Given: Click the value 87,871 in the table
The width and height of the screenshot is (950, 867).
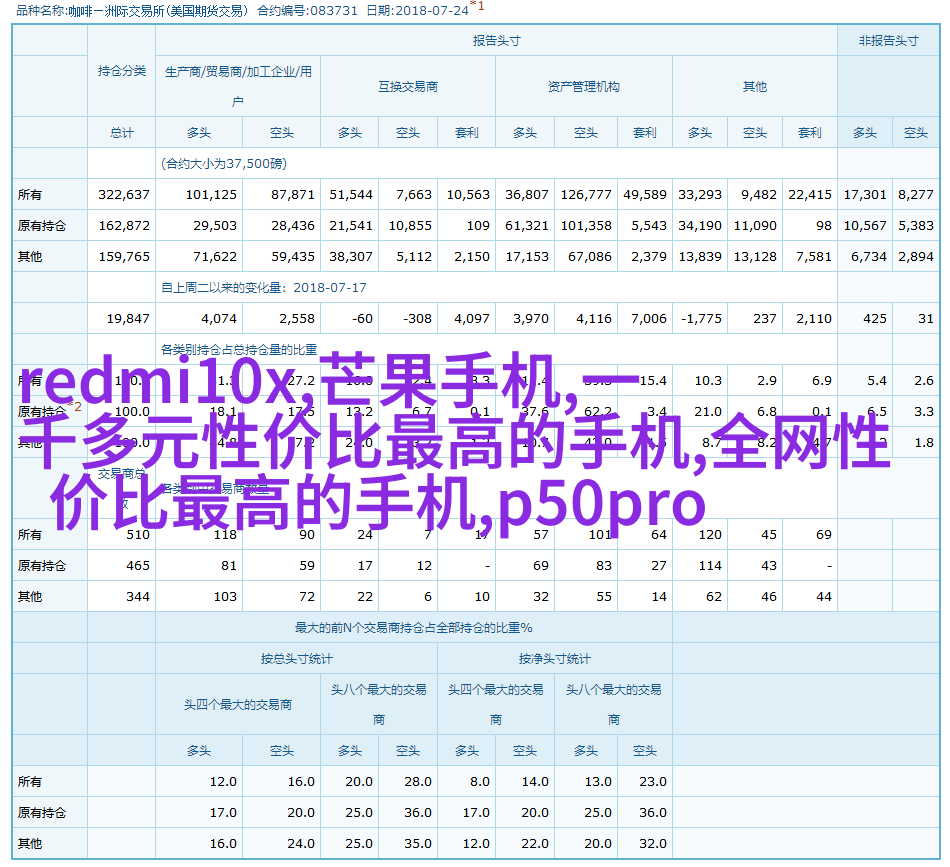Looking at the screenshot, I should click(x=293, y=194).
